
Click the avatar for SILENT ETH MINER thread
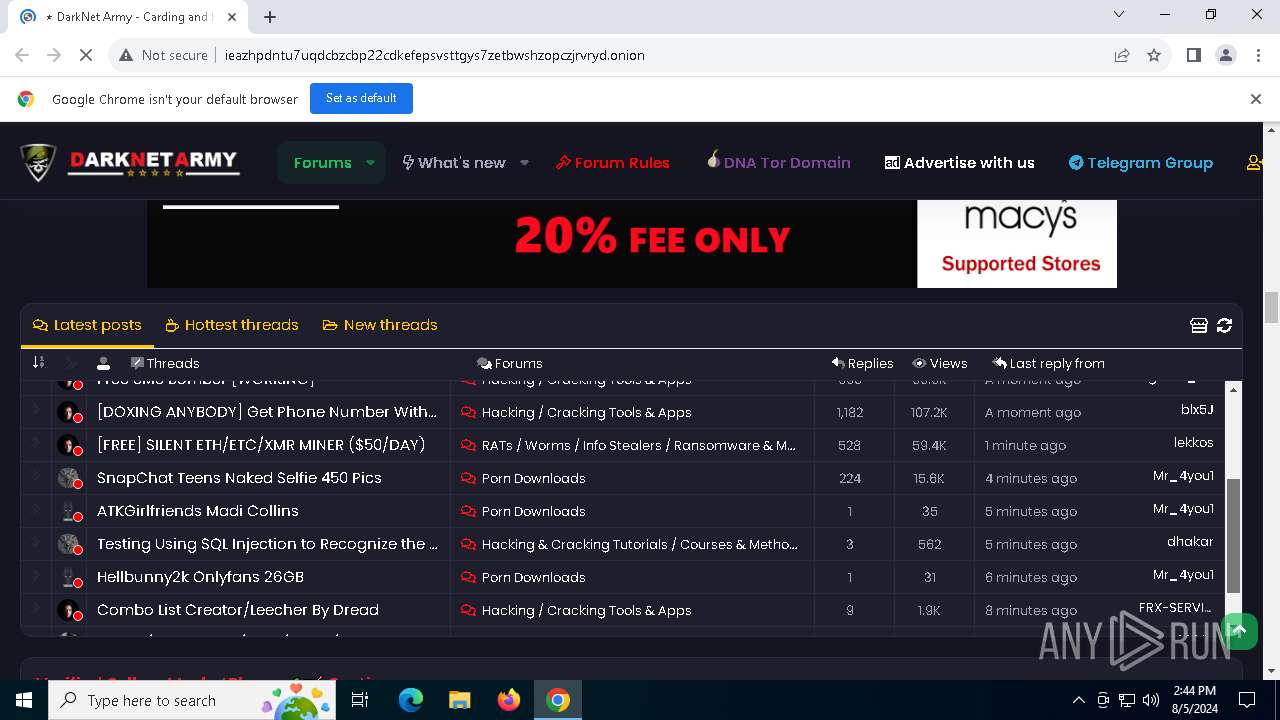click(x=69, y=445)
